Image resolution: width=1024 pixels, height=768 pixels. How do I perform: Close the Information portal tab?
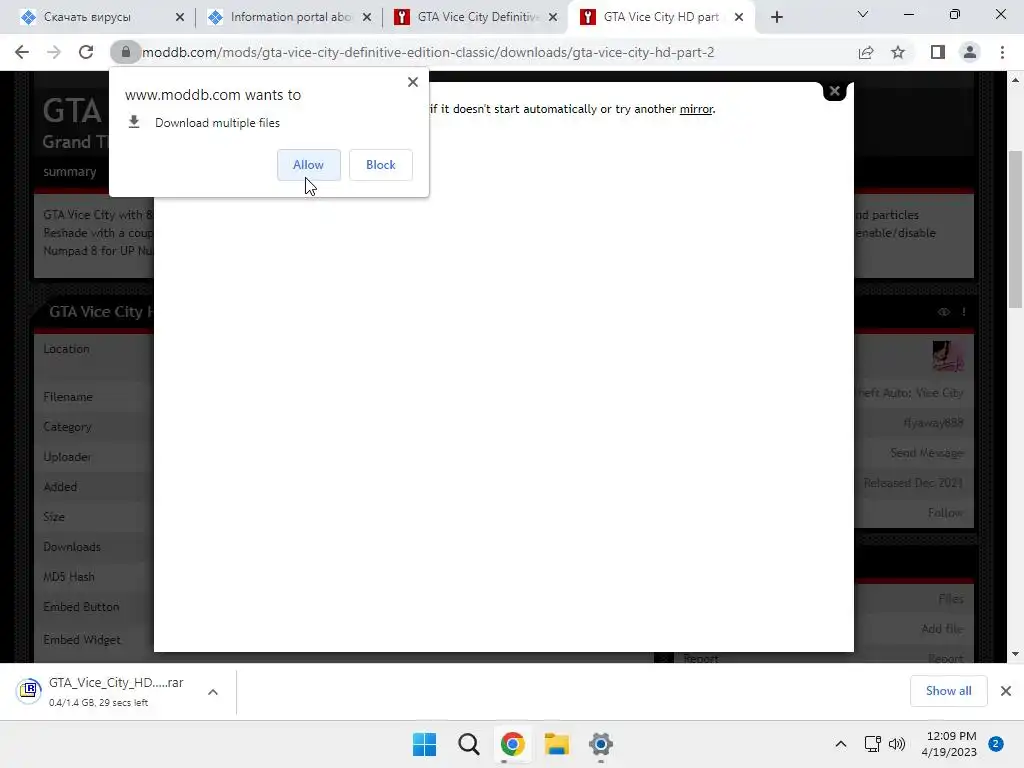click(367, 17)
